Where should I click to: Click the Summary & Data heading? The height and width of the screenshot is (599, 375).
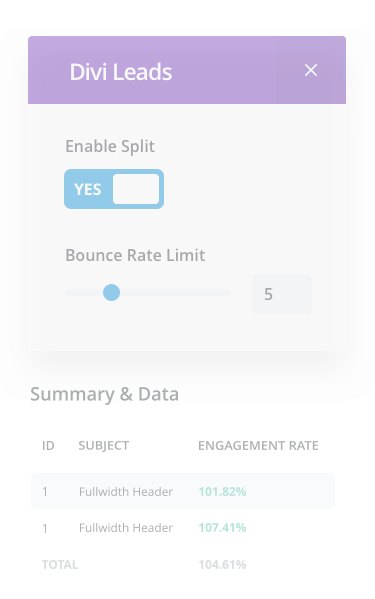click(x=105, y=394)
